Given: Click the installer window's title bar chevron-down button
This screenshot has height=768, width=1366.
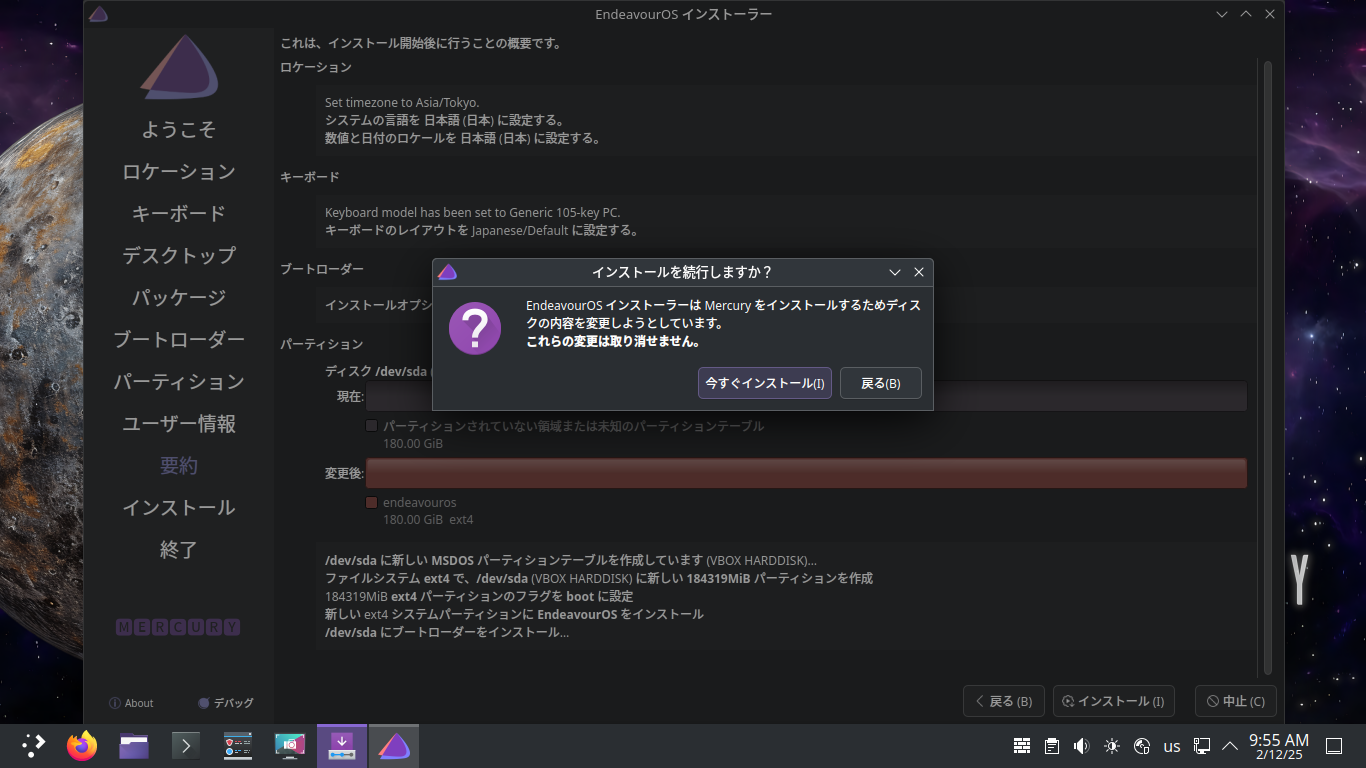Looking at the screenshot, I should pos(1222,14).
